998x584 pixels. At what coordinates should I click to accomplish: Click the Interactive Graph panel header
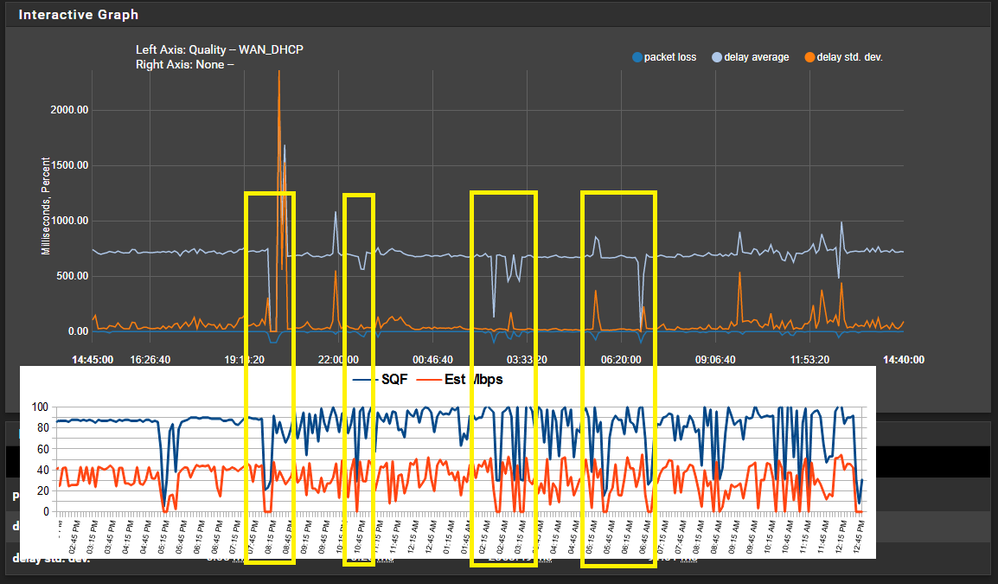(x=79, y=15)
